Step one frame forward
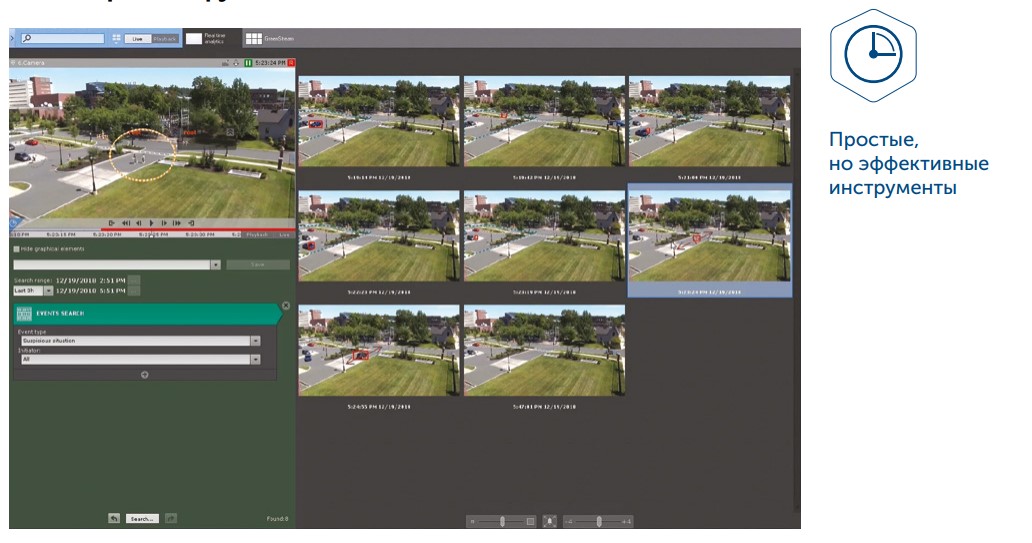 point(164,223)
